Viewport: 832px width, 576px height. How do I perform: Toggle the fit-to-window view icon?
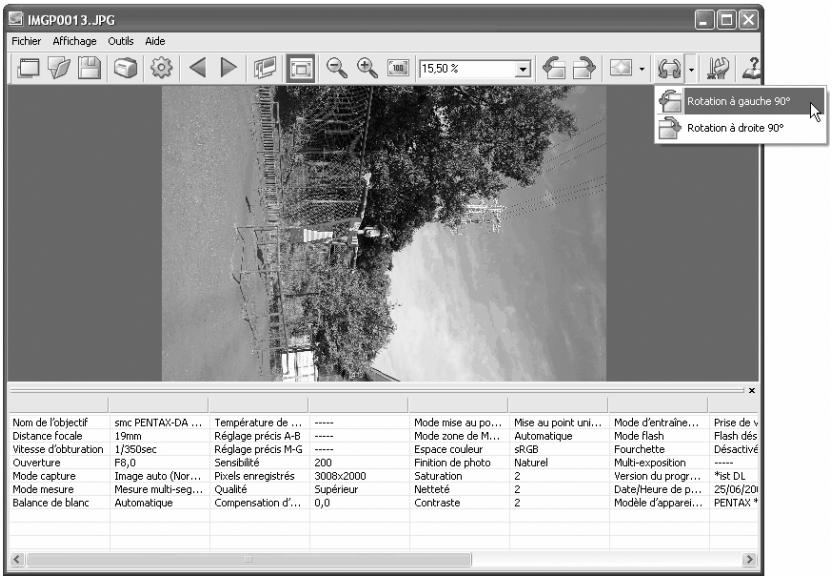coord(300,68)
